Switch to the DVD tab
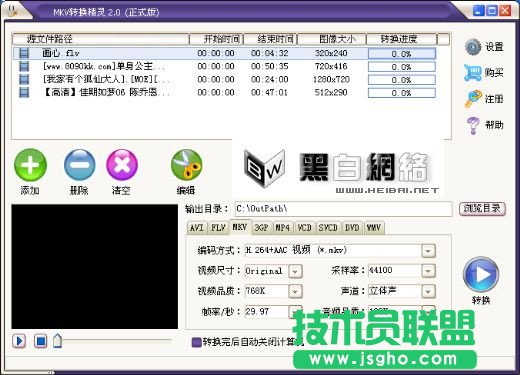The width and height of the screenshot is (520, 375). point(352,228)
